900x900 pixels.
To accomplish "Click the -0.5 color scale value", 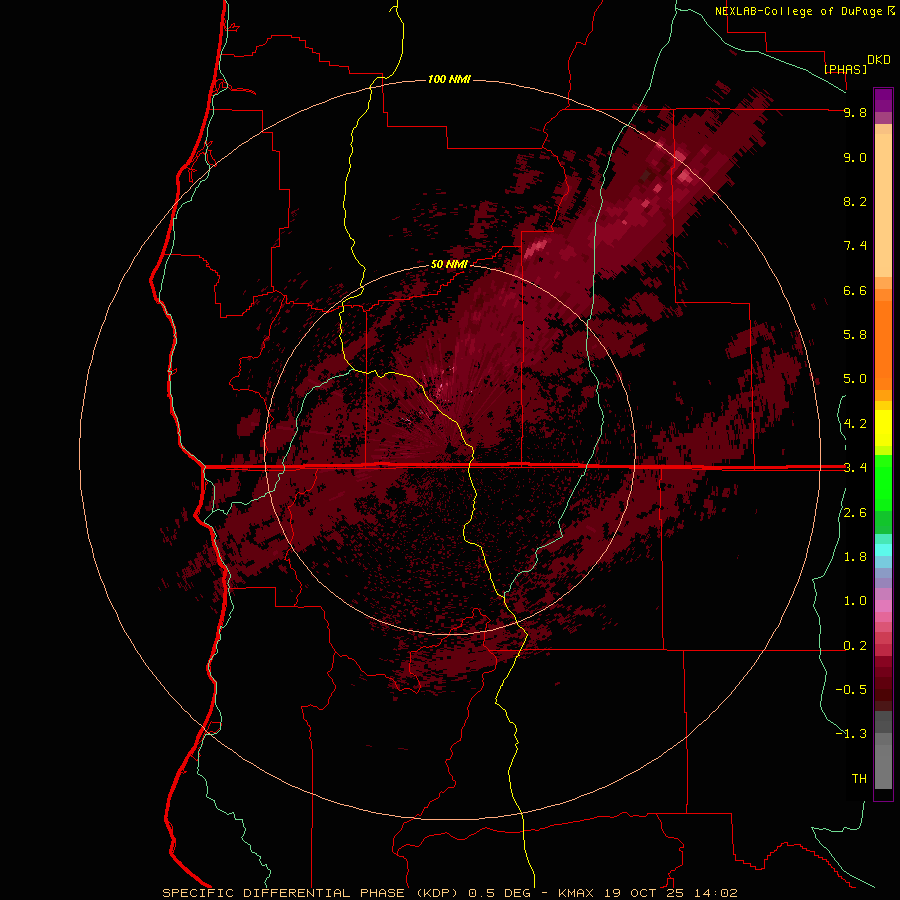I will click(x=851, y=690).
